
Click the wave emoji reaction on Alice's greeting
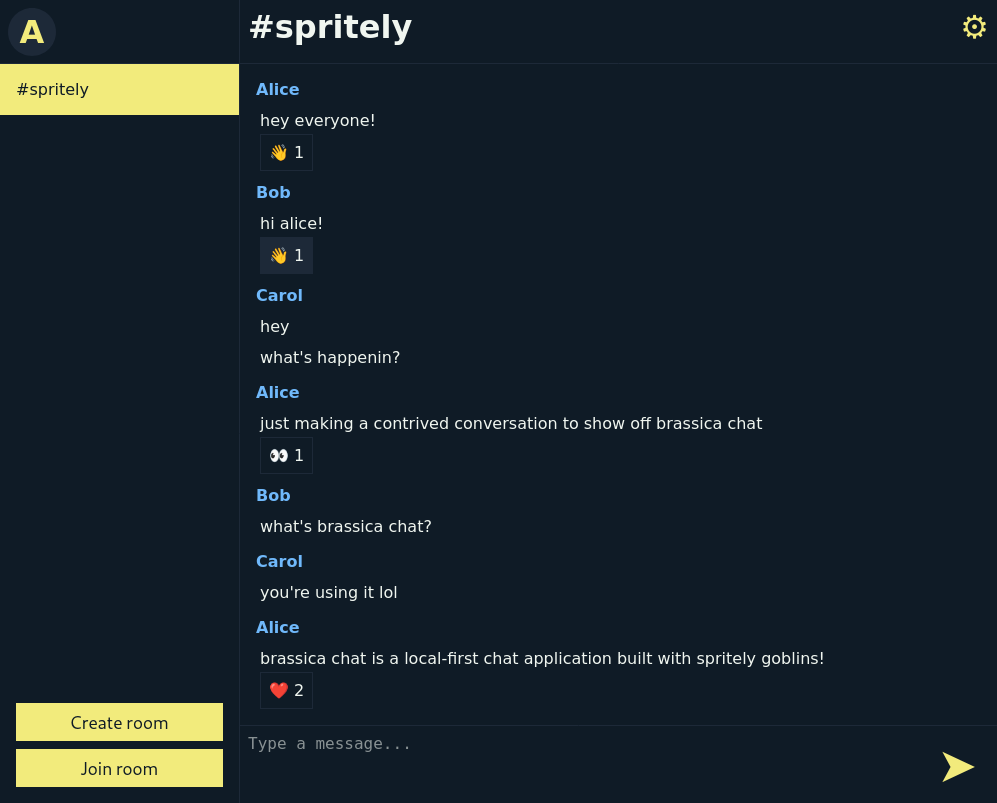(286, 152)
